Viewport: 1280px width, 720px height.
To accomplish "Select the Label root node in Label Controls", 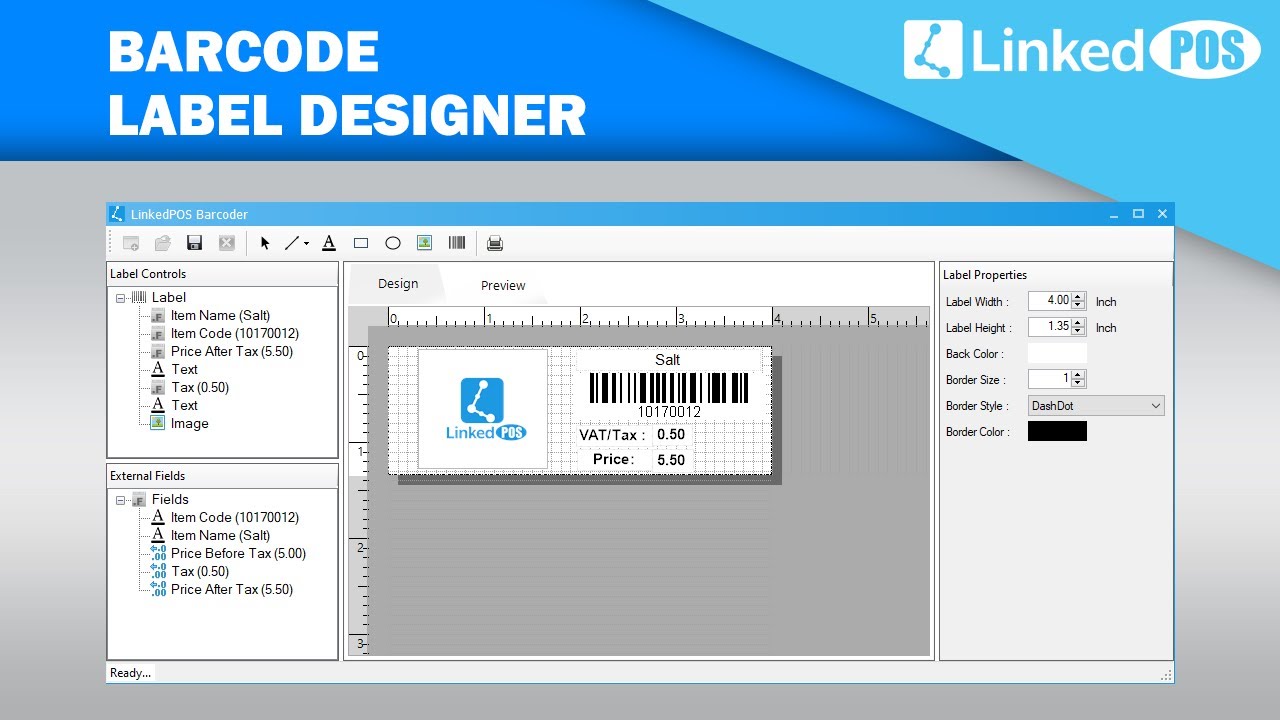I will tap(168, 297).
